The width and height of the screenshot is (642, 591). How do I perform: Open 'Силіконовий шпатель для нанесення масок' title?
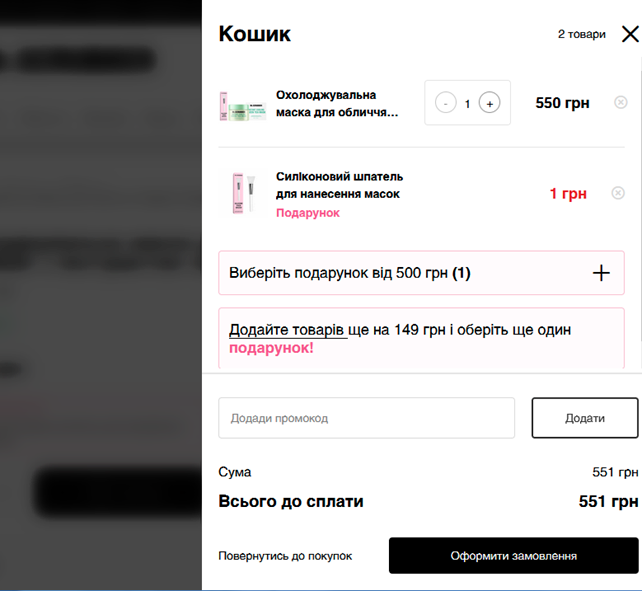tap(339, 185)
